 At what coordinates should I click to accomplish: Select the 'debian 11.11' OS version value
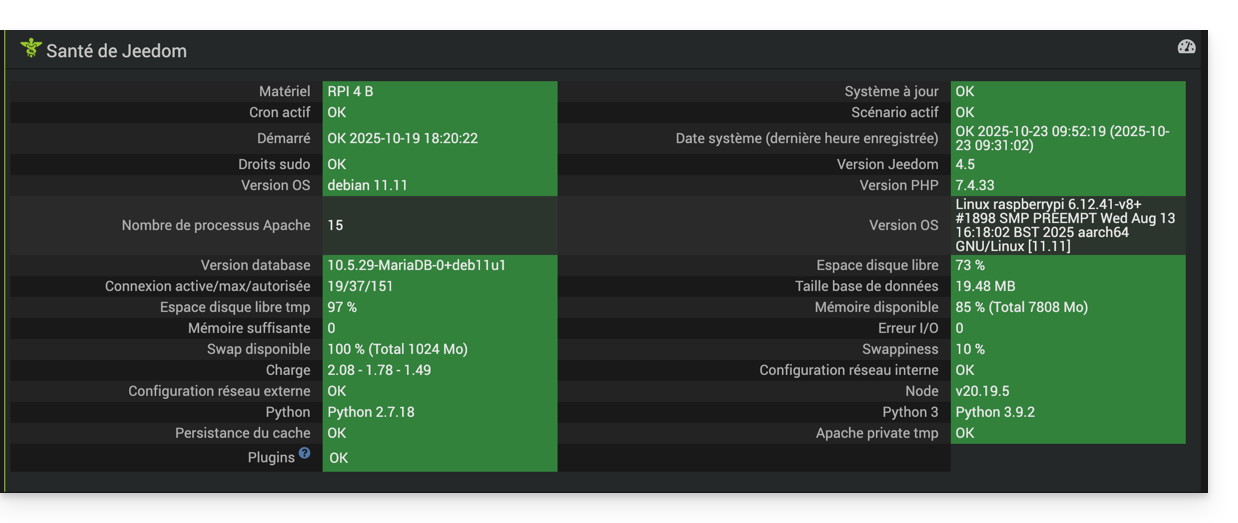click(x=367, y=185)
